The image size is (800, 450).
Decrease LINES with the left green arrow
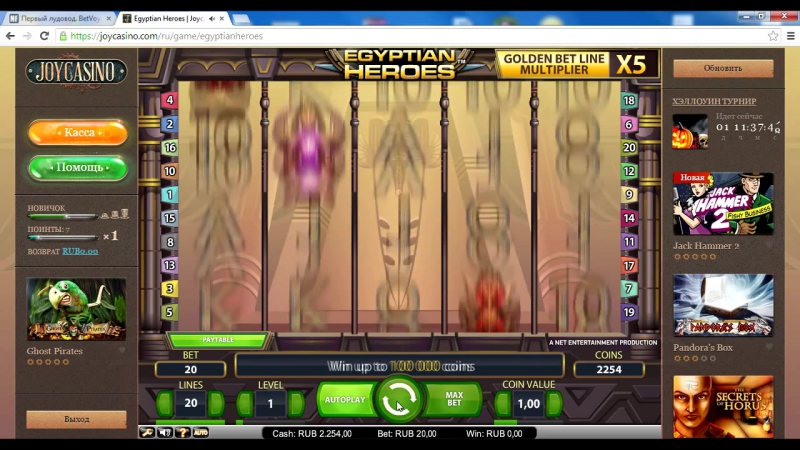(x=164, y=403)
